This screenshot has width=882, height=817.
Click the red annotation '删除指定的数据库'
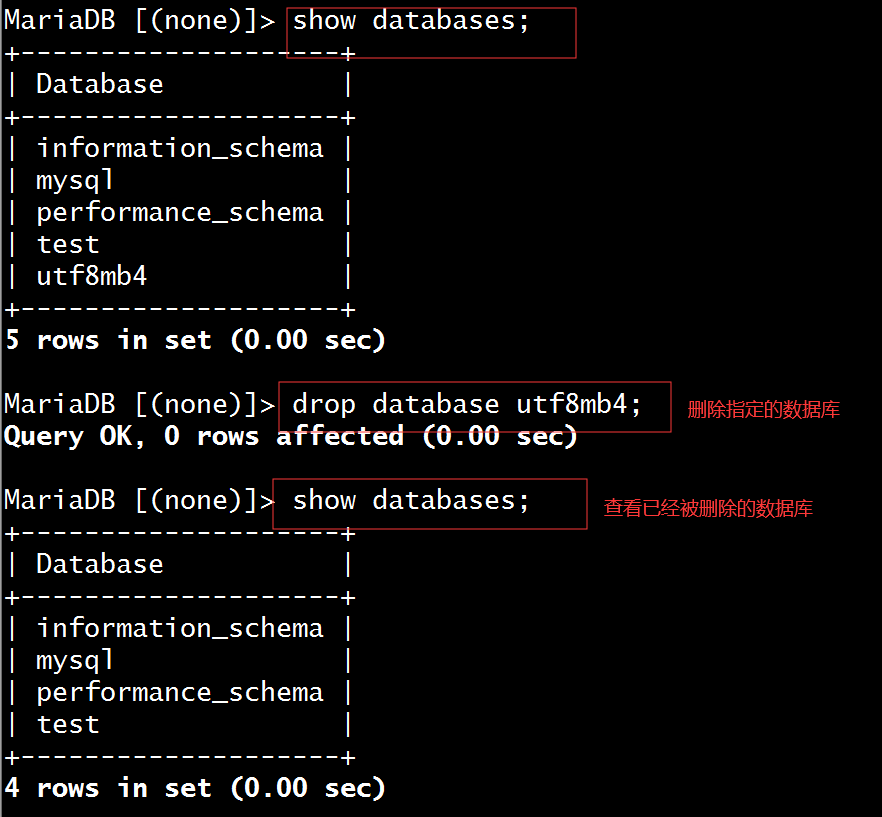[763, 410]
